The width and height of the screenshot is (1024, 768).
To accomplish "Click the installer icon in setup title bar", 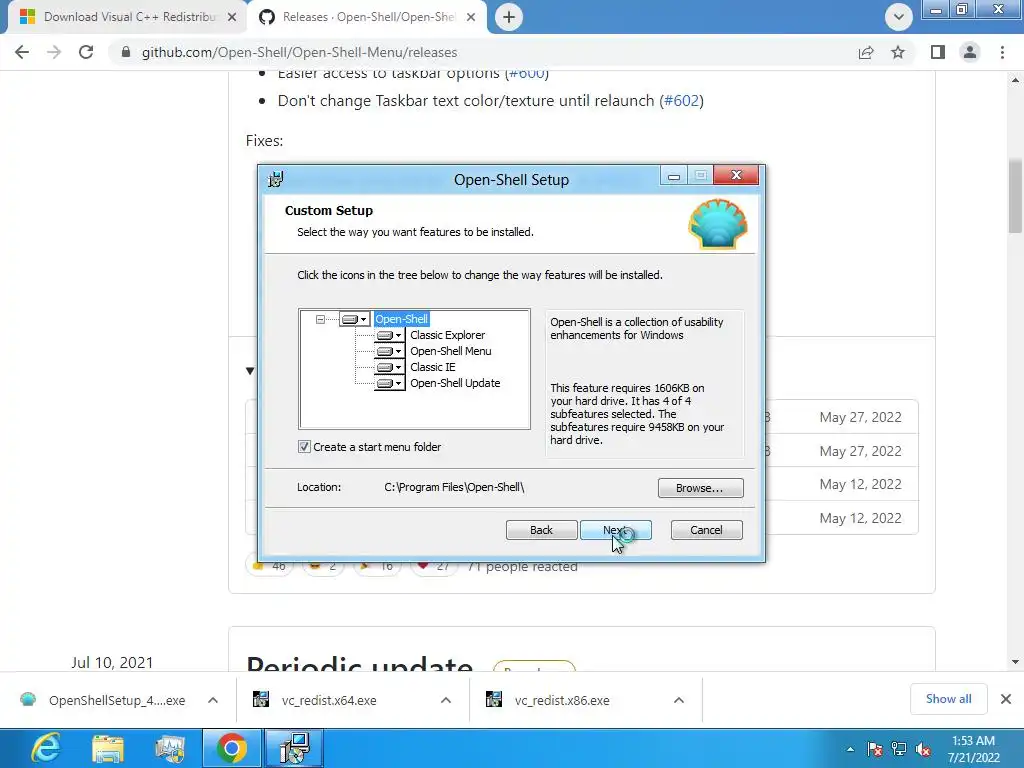I will [276, 179].
